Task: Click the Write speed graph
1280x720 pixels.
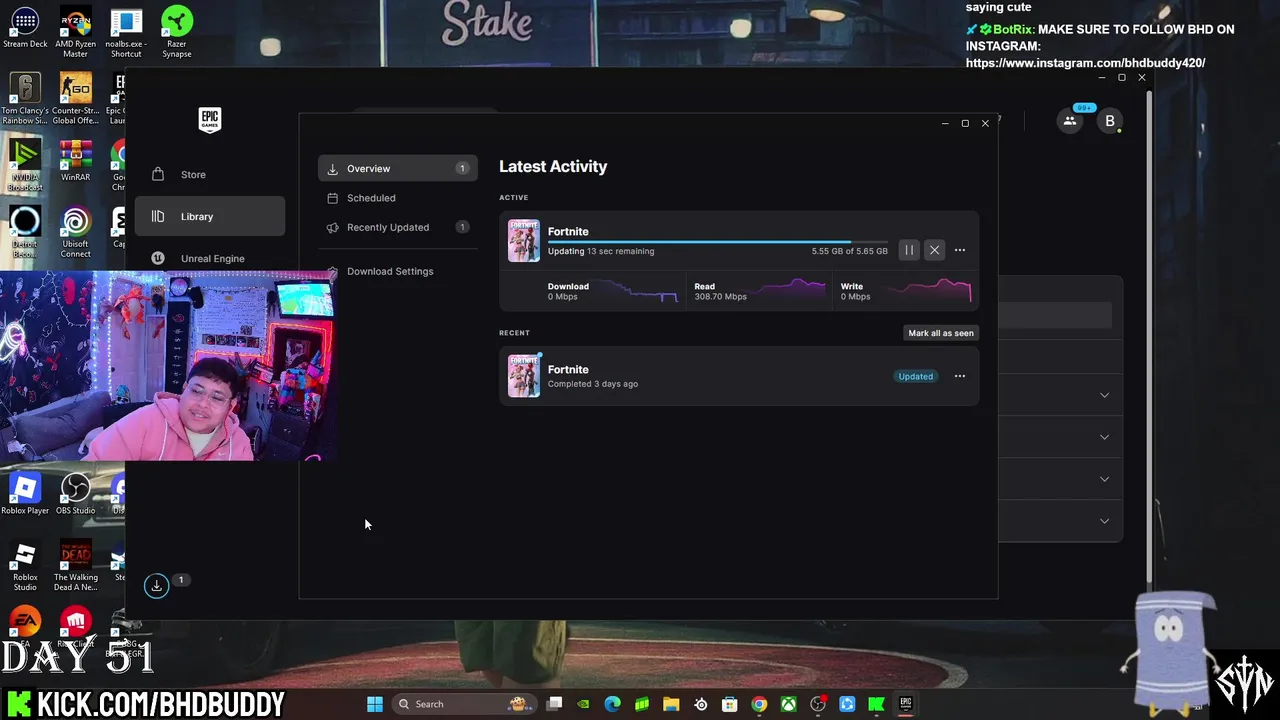Action: pyautogui.click(x=929, y=291)
